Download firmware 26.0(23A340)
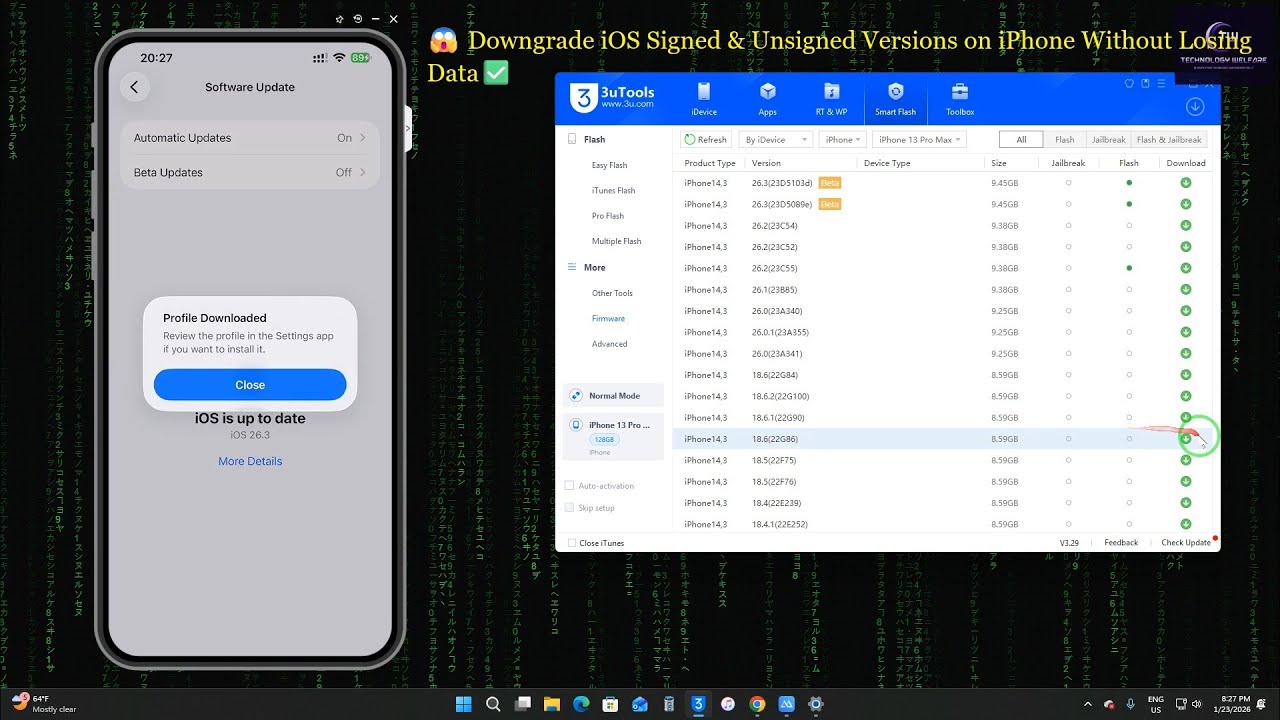Viewport: 1280px width, 720px height. pyautogui.click(x=1186, y=311)
